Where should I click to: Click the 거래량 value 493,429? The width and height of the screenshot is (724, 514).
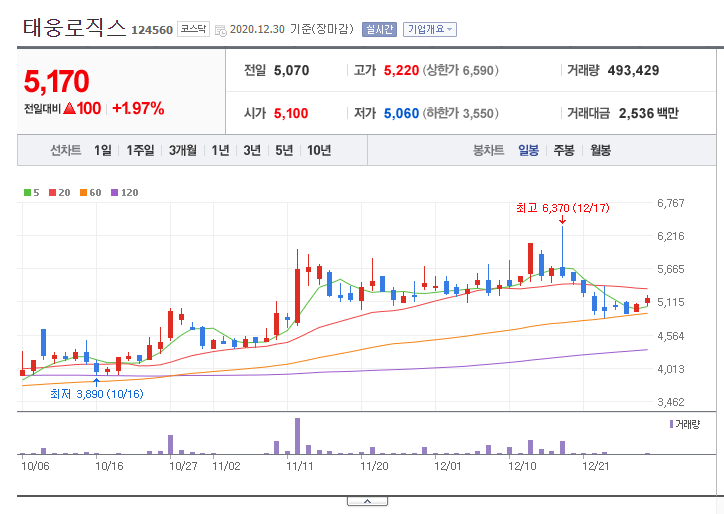point(633,70)
